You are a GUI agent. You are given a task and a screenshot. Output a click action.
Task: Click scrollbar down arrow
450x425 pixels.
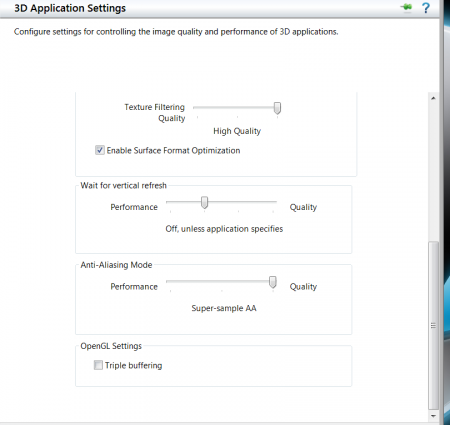tap(433, 416)
